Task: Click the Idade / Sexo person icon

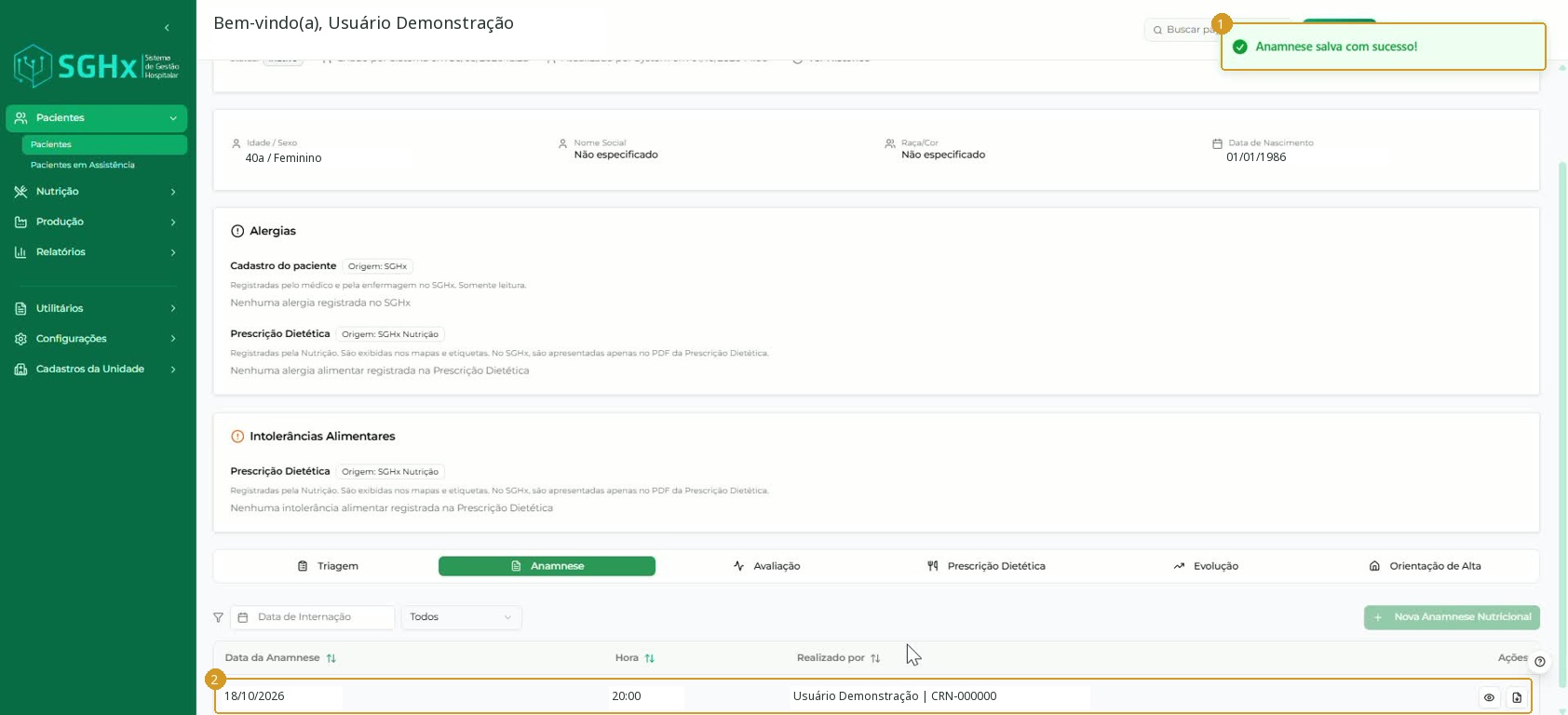Action: coord(237,143)
